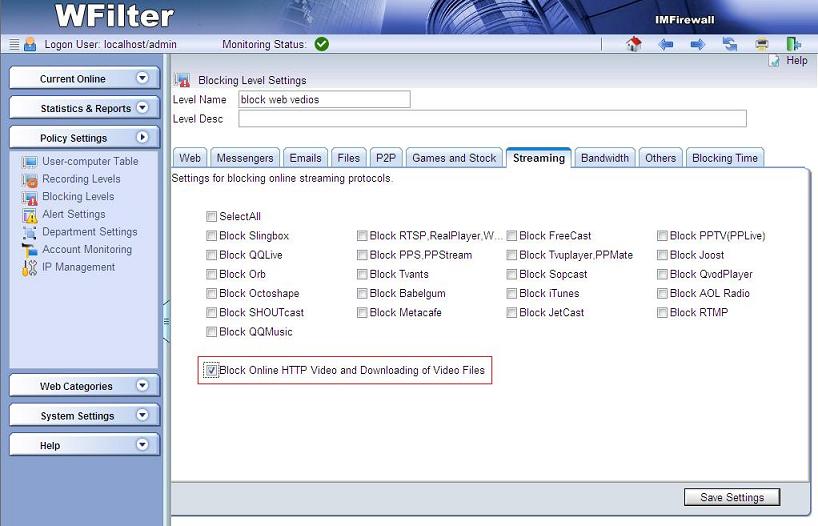Enable Block RTMP checkbox
This screenshot has height=526, width=818.
pyautogui.click(x=663, y=313)
